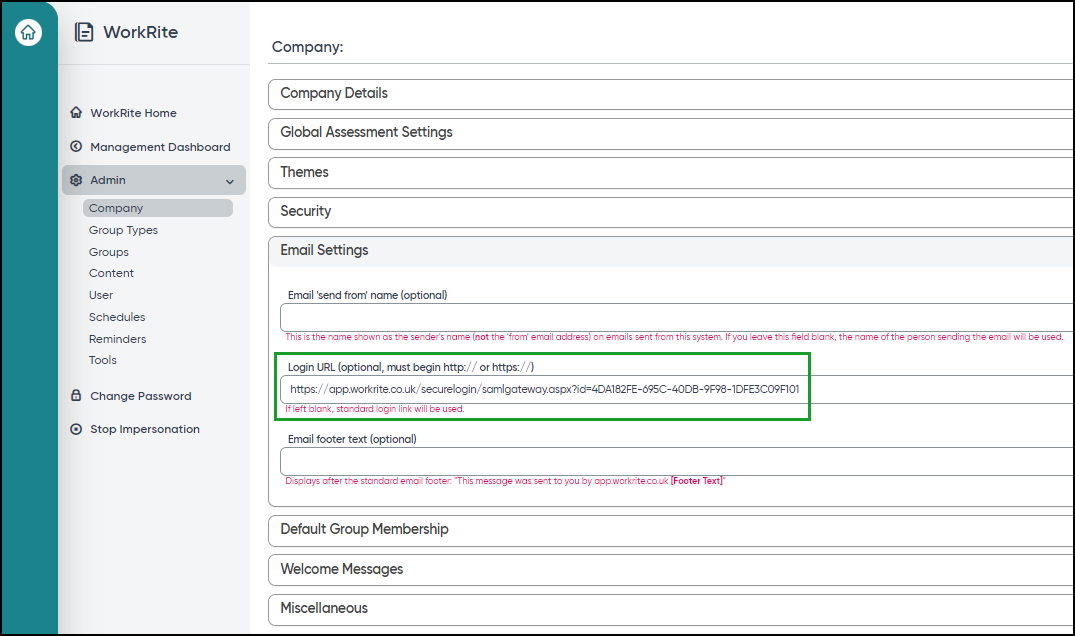The image size is (1075, 636).
Task: Collapse the Admin menu chevron
Action: click(x=230, y=182)
